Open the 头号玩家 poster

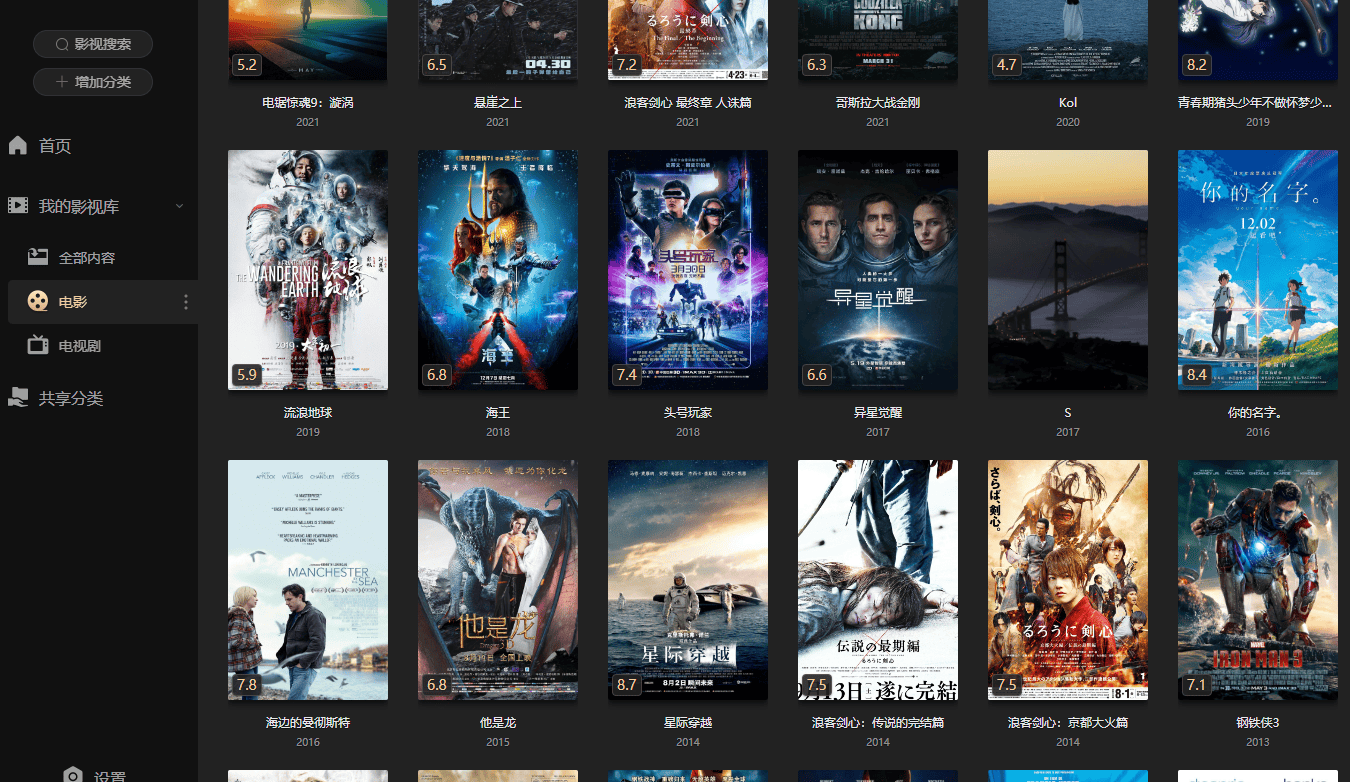pos(688,270)
